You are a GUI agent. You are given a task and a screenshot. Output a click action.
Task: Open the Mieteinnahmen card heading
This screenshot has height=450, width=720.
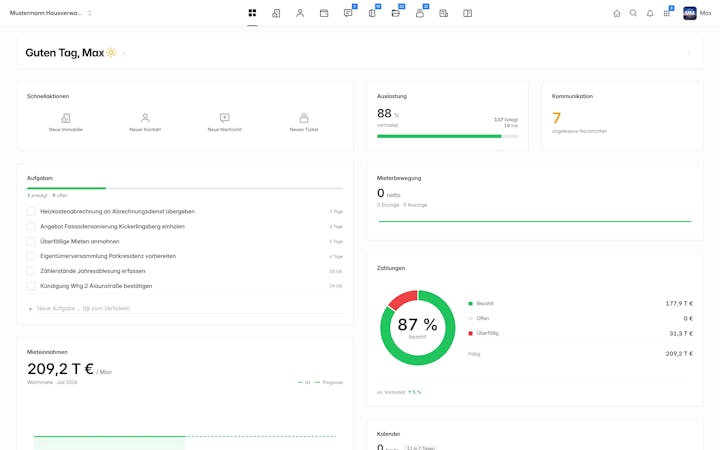pos(47,352)
